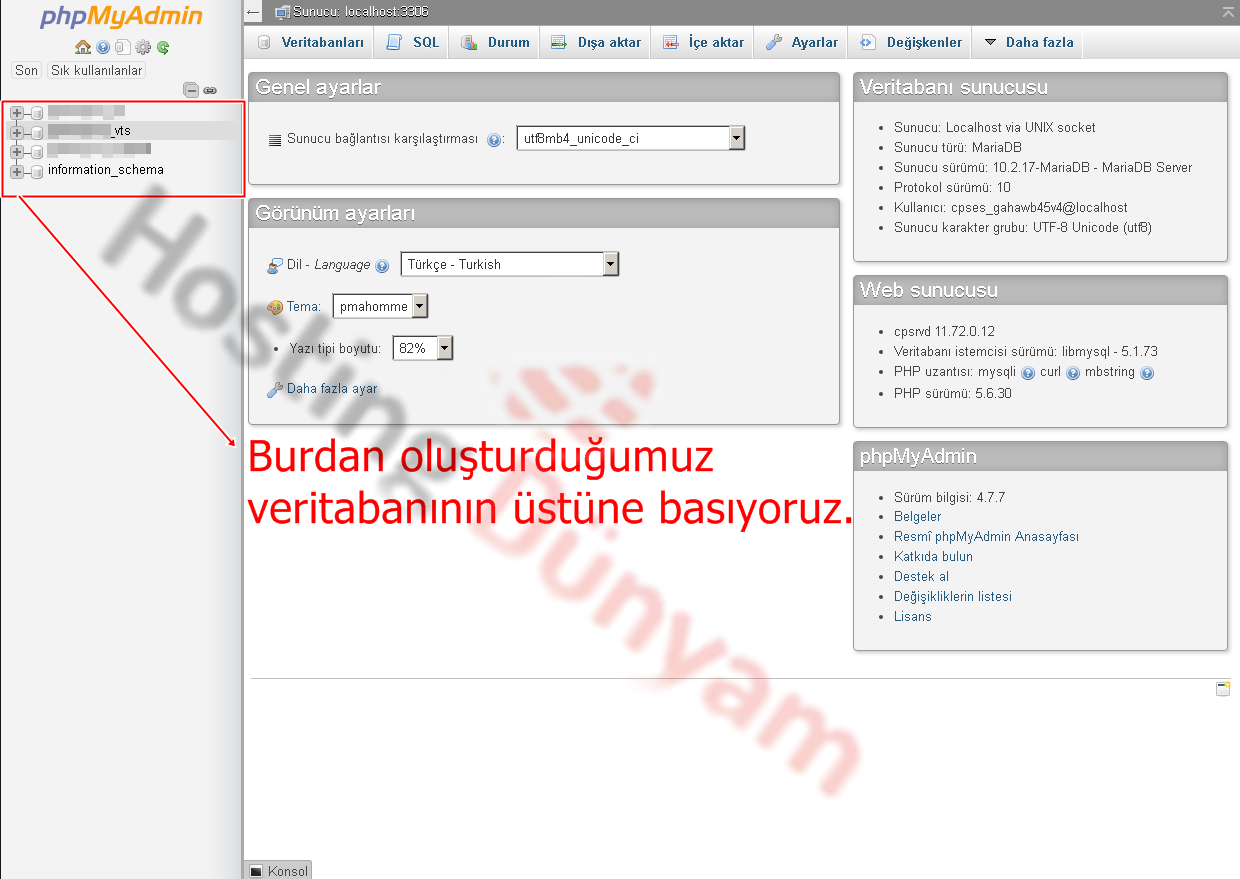Open the Türkçe - Turkish language dropdown
1240x879 pixels.
click(510, 264)
